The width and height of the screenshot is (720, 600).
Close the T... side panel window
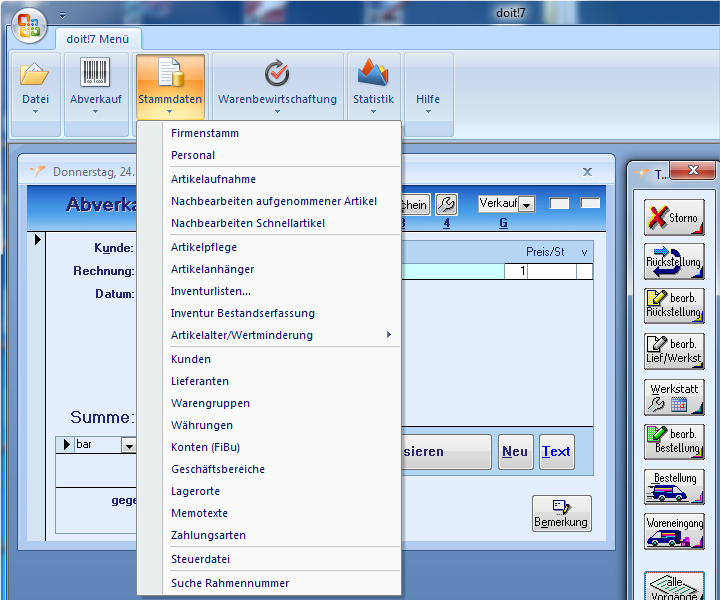[x=692, y=170]
